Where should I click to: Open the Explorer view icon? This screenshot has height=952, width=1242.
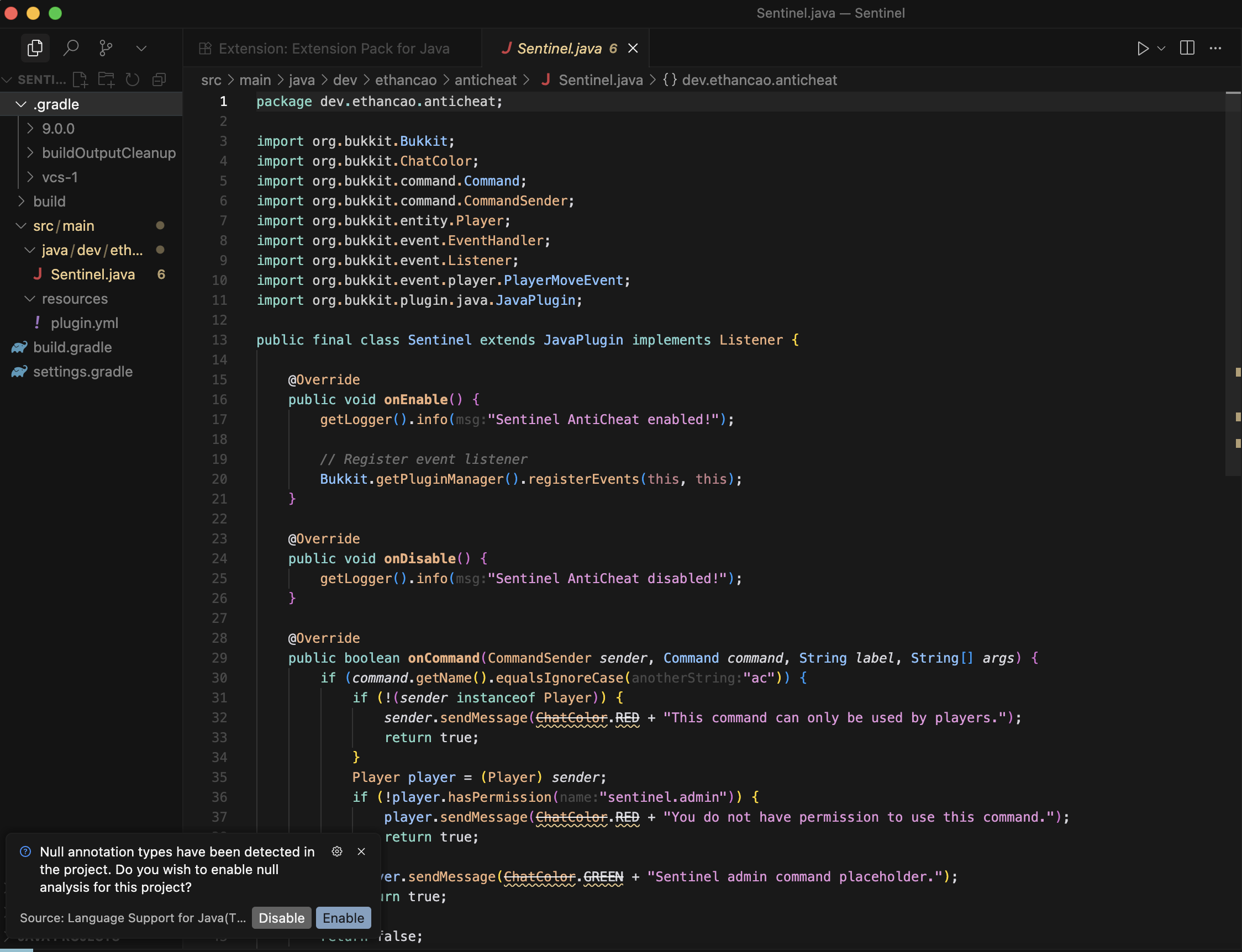35,48
